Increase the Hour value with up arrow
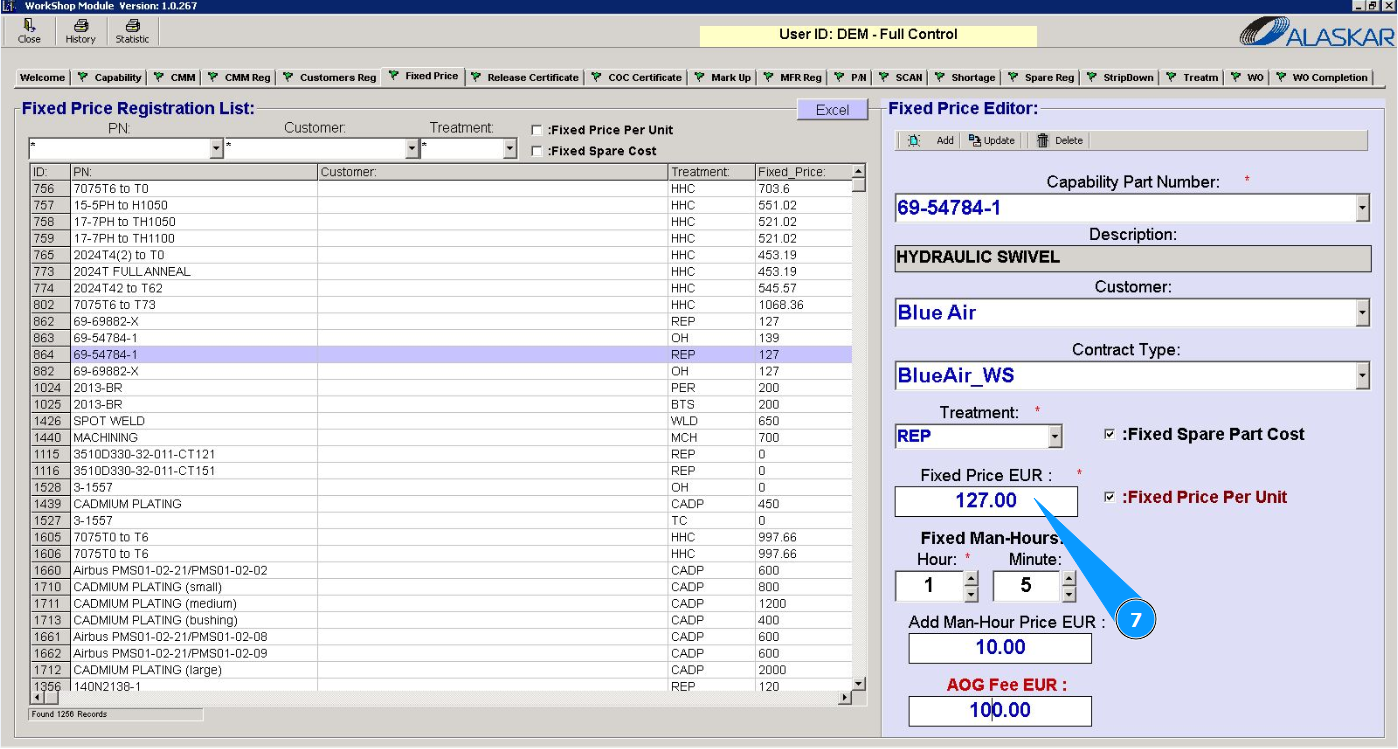 coord(970,579)
